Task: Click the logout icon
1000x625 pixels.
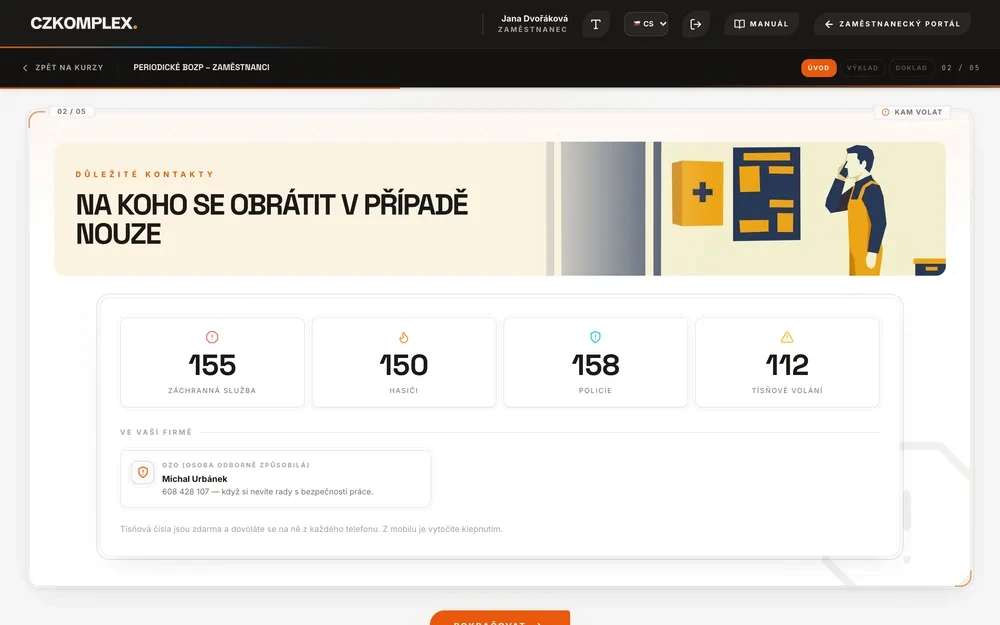Action: (695, 24)
